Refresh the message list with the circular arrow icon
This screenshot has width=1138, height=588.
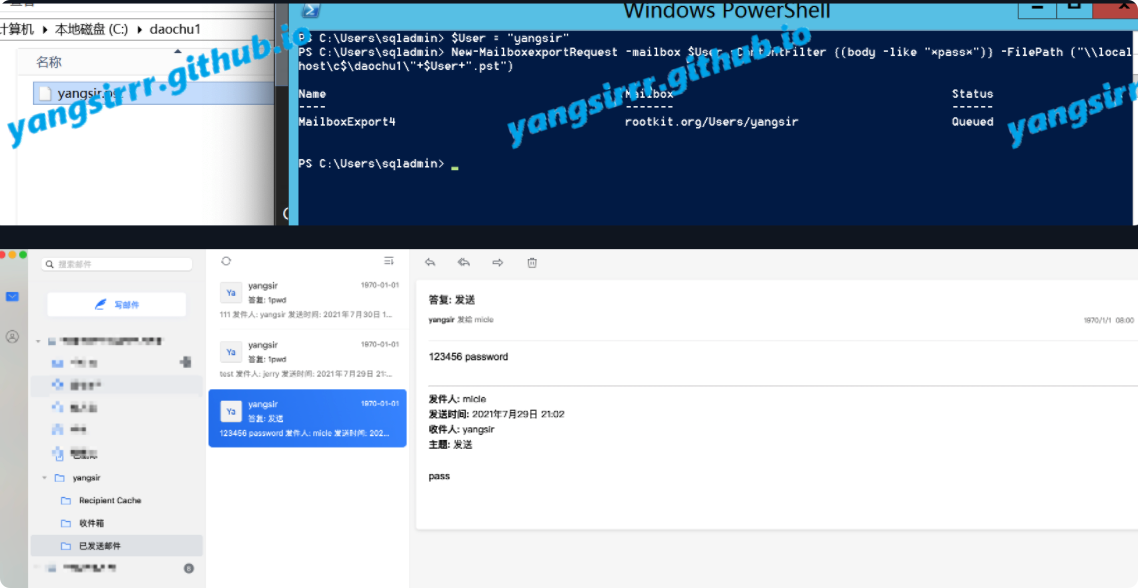coord(226,261)
